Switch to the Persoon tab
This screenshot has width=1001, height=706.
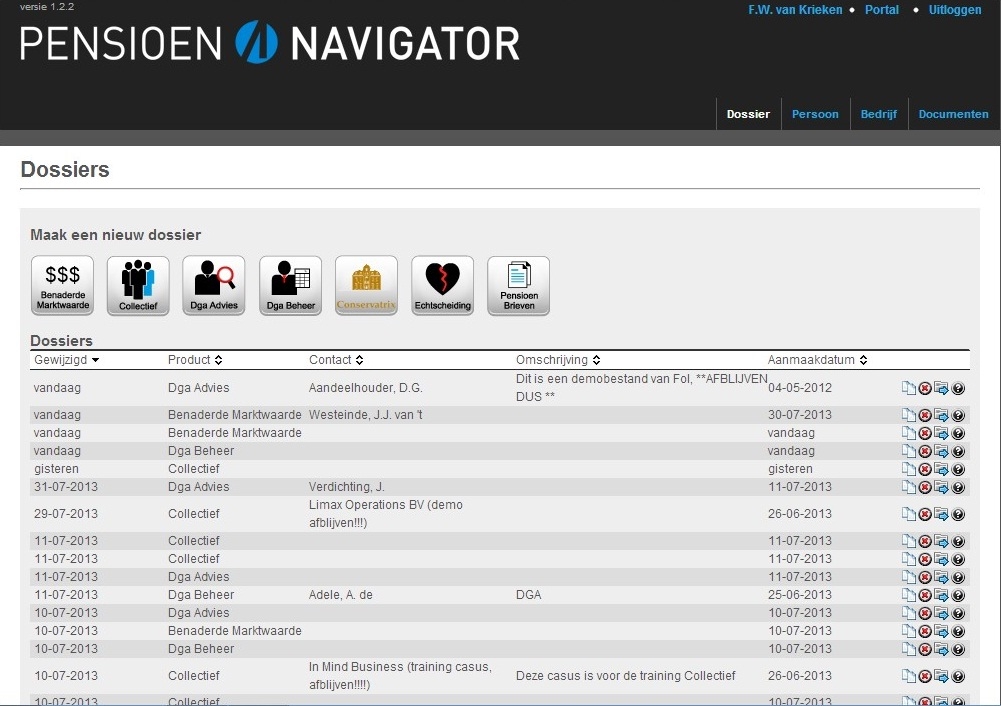(815, 114)
